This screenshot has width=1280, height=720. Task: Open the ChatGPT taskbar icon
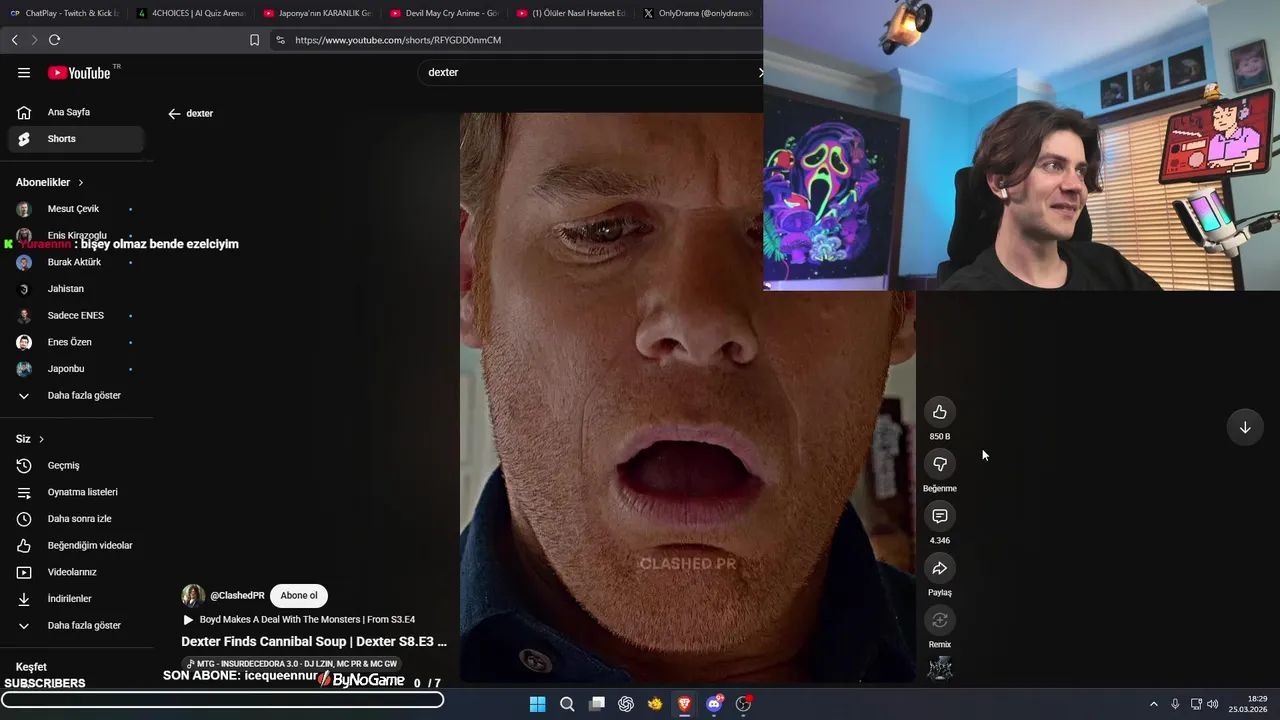coord(626,704)
